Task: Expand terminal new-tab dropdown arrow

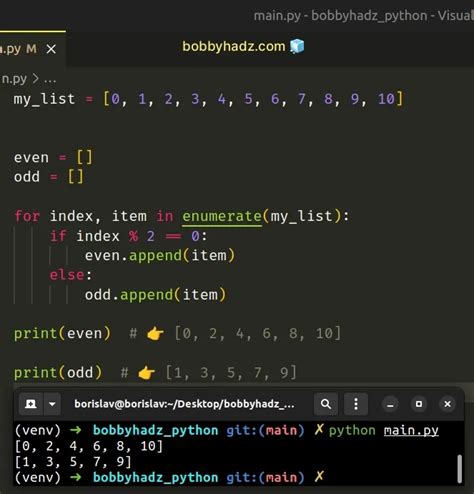Action: coord(52,404)
